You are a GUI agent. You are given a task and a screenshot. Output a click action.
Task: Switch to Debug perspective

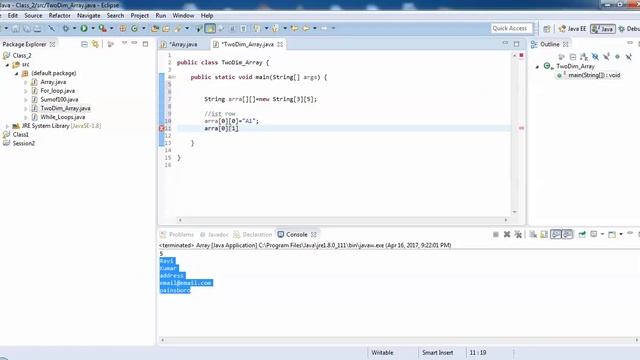click(629, 29)
